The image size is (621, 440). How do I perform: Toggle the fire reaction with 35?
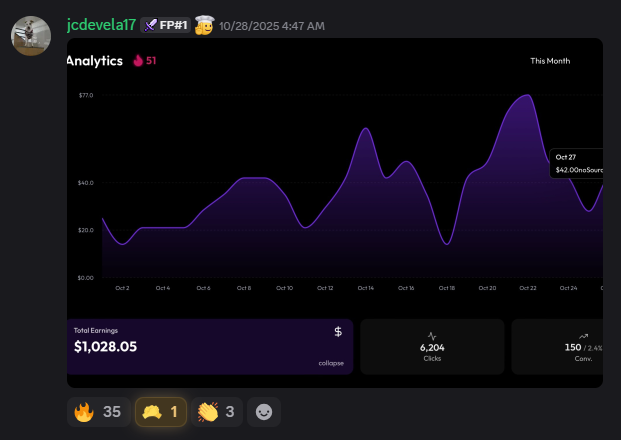(x=98, y=411)
